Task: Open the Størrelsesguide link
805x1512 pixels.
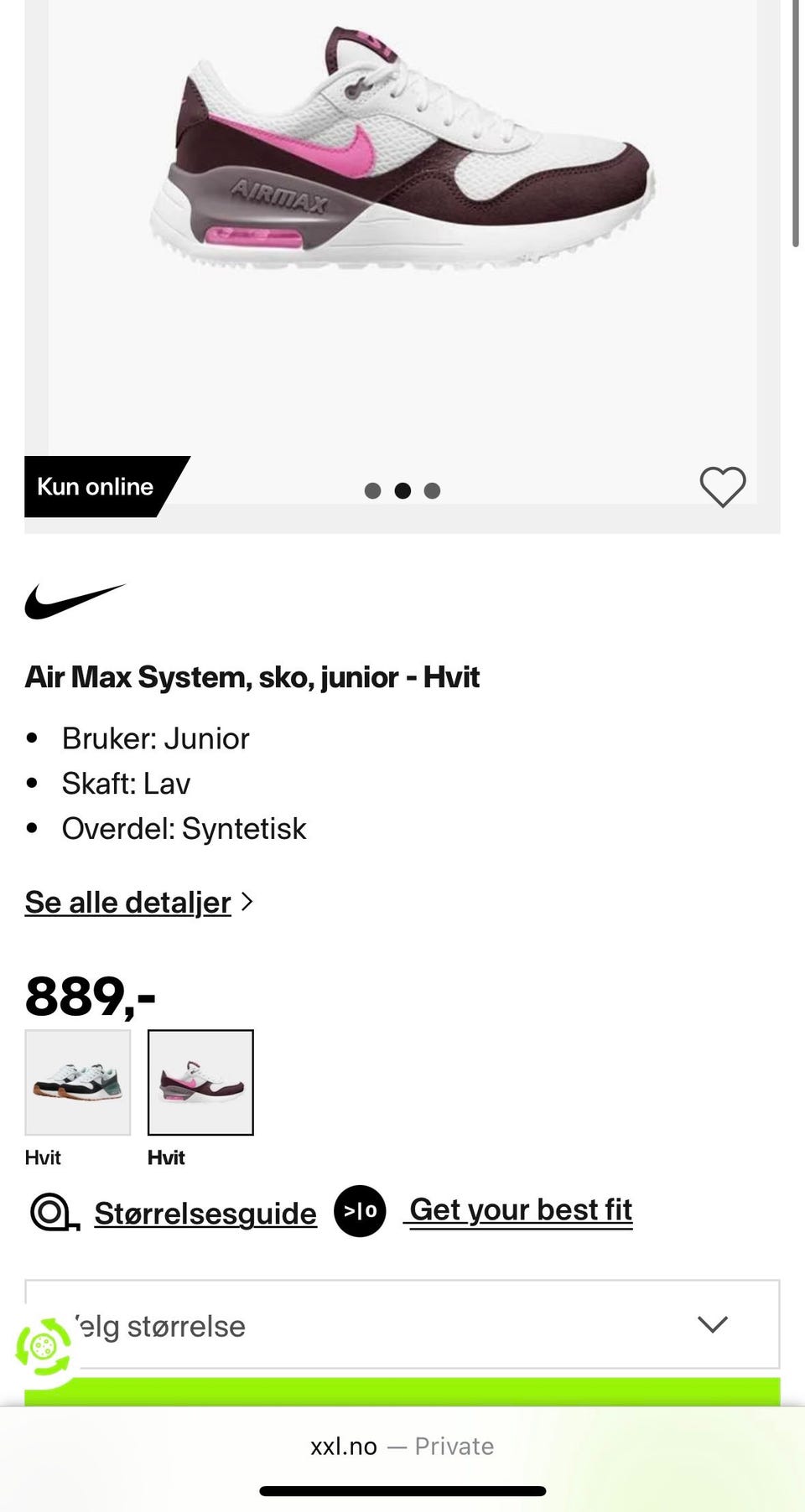Action: click(x=205, y=1213)
